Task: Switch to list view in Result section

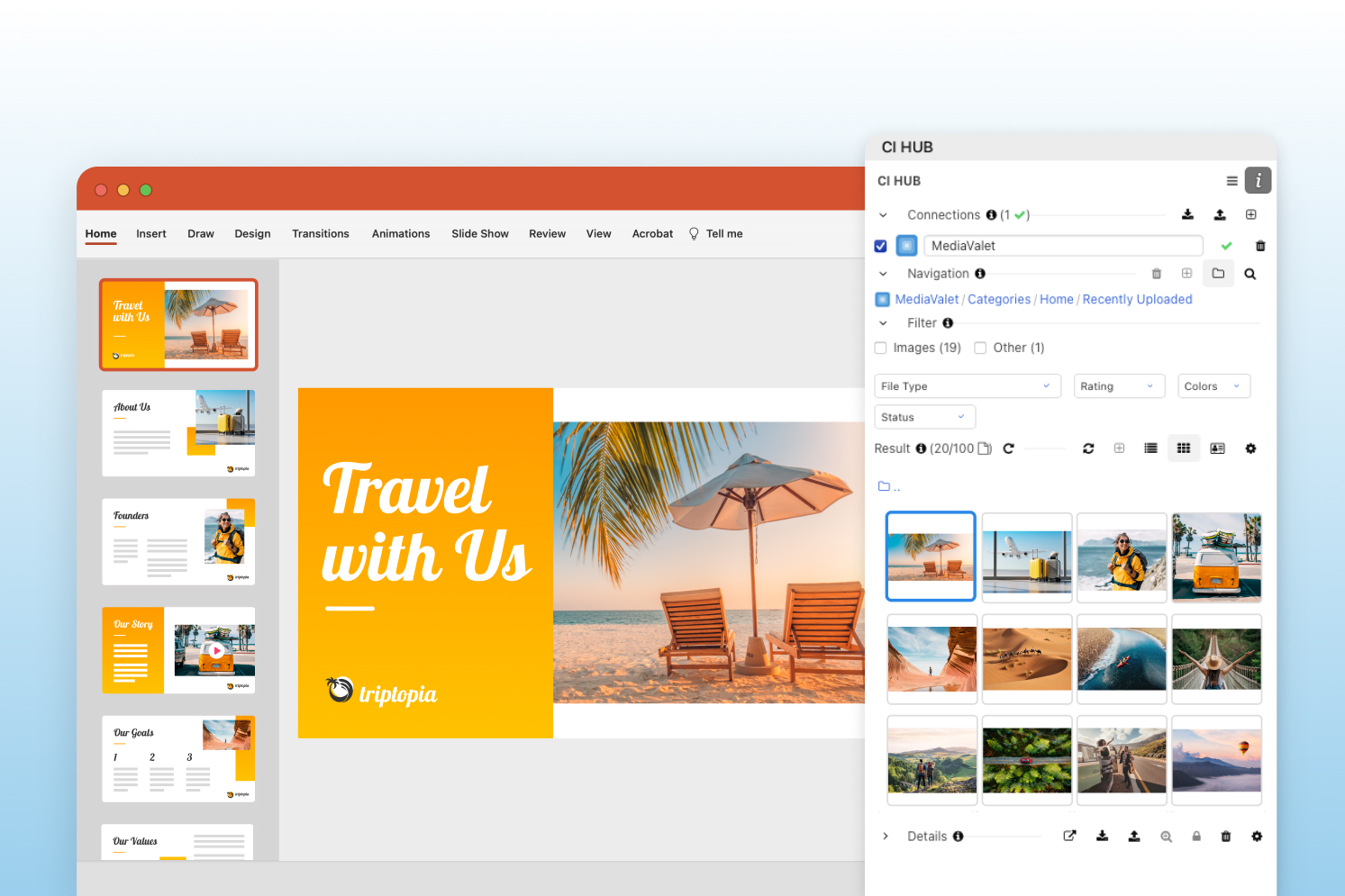Action: [x=1150, y=448]
